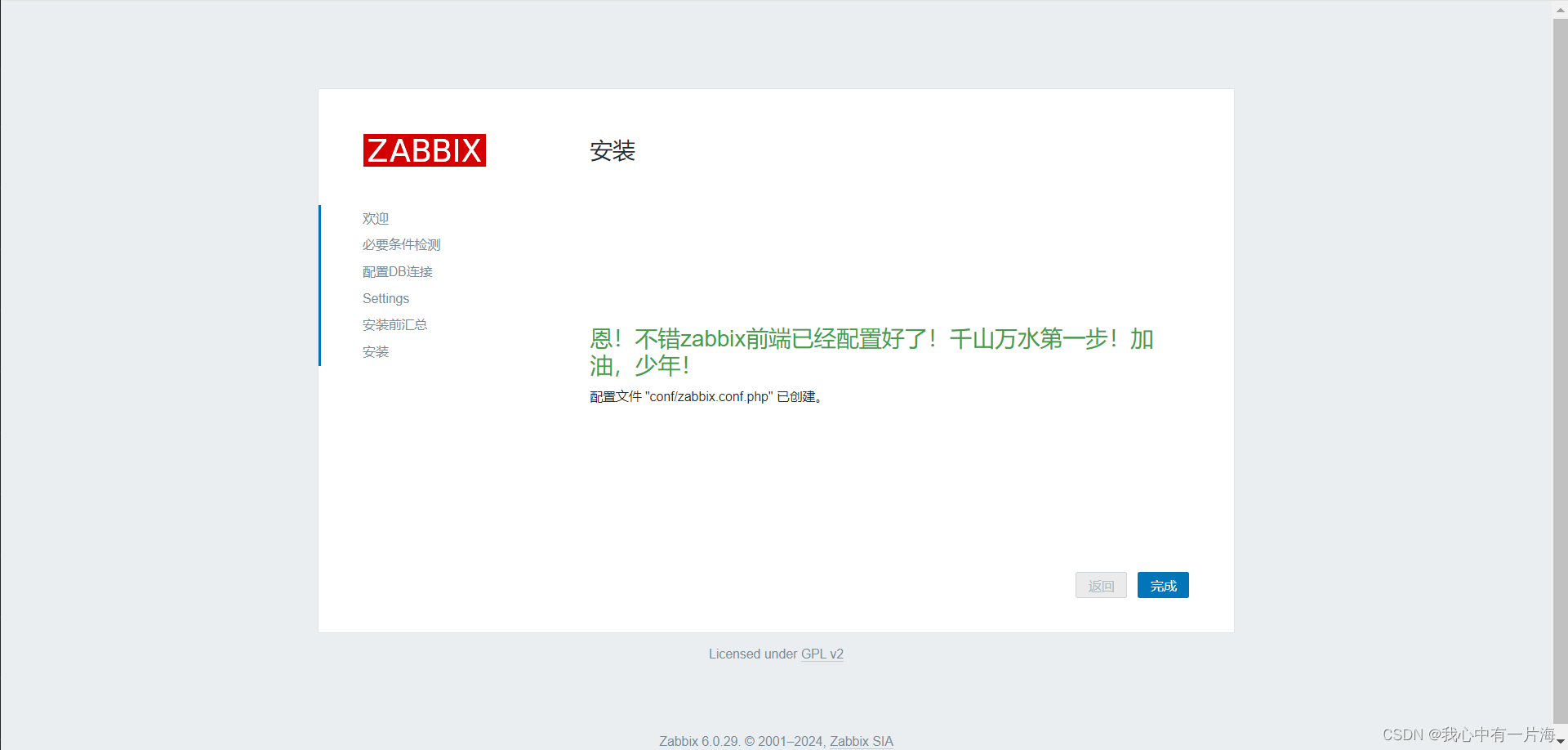Select the 安装前汇总 step

point(394,324)
